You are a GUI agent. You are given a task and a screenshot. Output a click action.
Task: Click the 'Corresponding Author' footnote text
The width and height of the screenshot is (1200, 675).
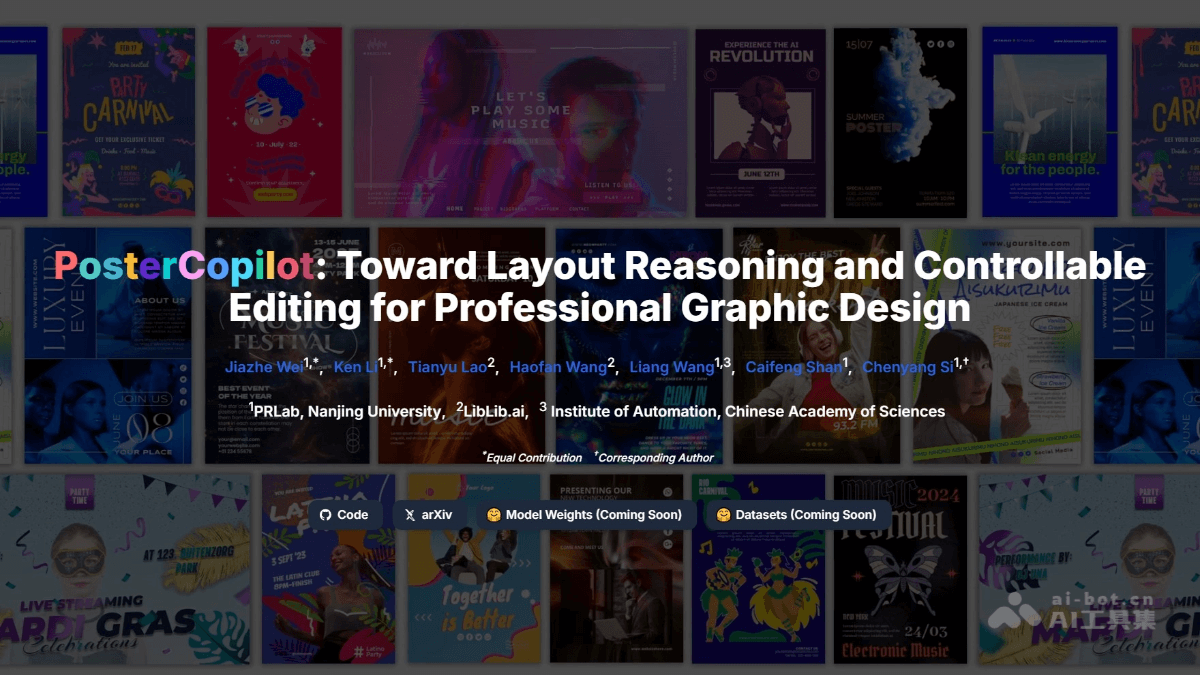click(x=654, y=457)
